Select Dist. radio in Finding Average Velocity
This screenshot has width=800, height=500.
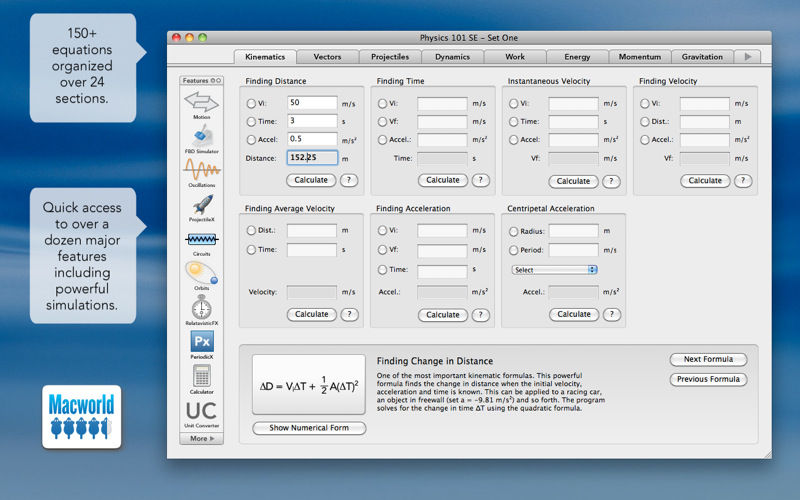[x=251, y=231]
